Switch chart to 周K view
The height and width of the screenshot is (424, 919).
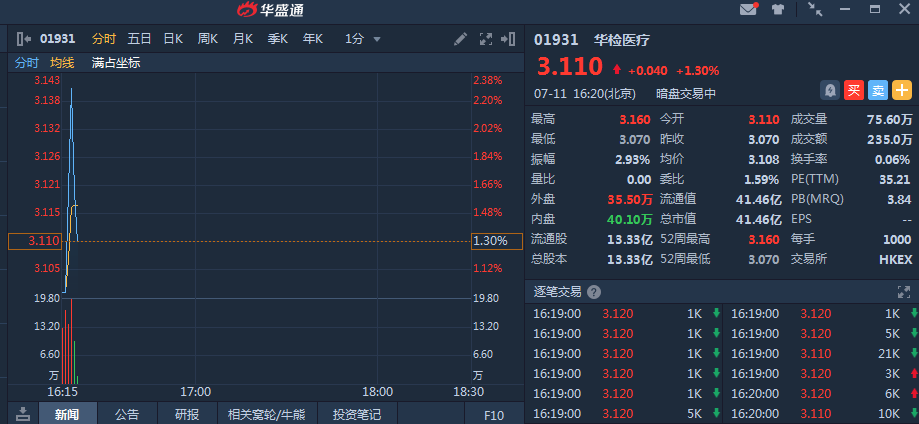click(207, 39)
